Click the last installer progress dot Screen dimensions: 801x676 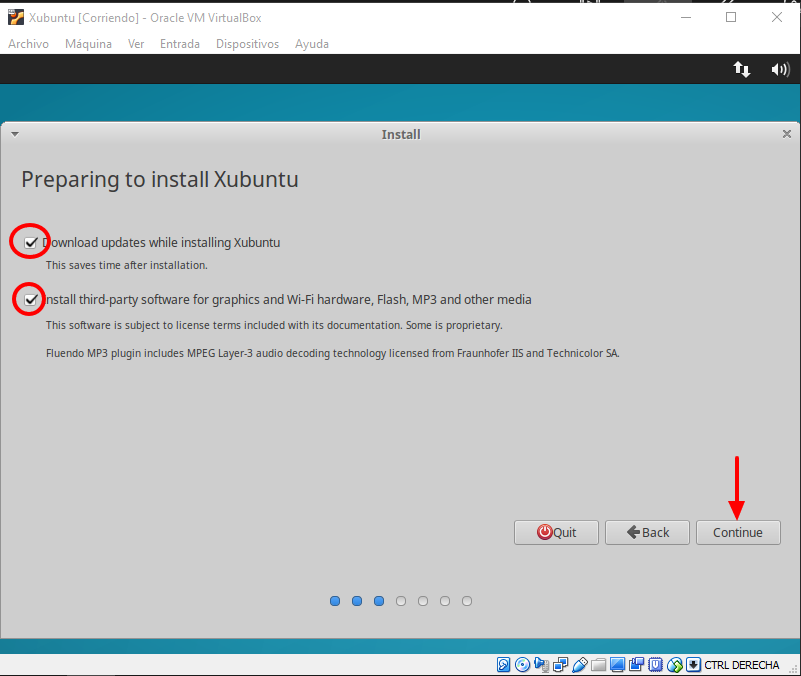coord(467,601)
